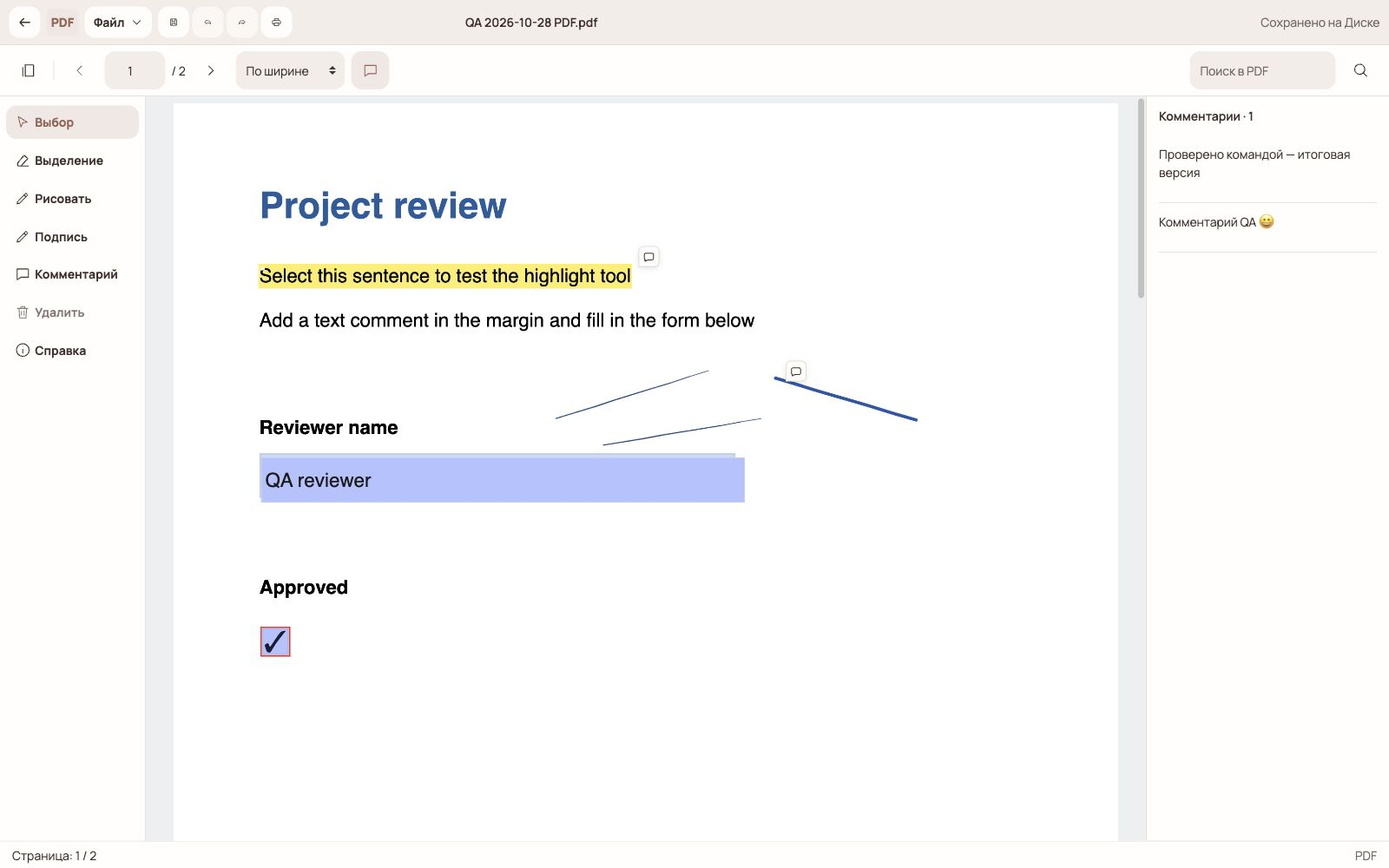This screenshot has height=868, width=1389.
Task: Open the По ширине zoom dropdown
Action: click(290, 70)
